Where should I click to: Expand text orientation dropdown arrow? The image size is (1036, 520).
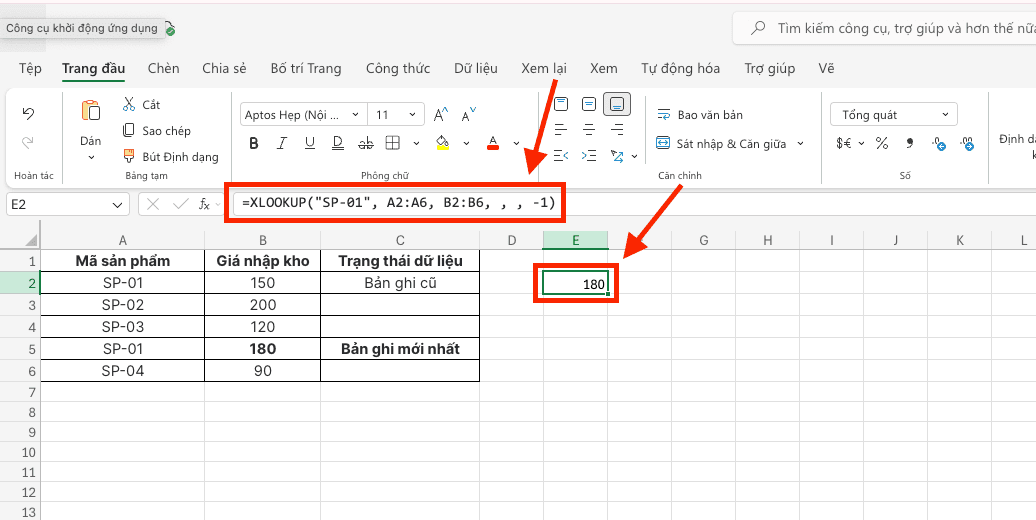coord(634,157)
